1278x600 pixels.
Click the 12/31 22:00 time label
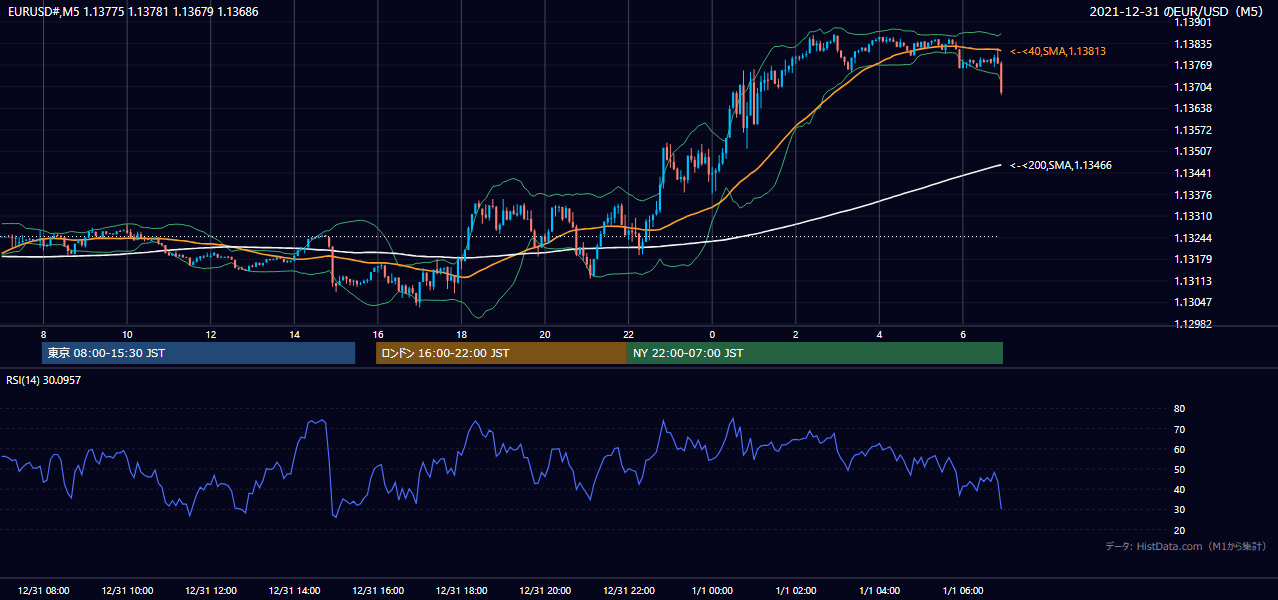[629, 591]
